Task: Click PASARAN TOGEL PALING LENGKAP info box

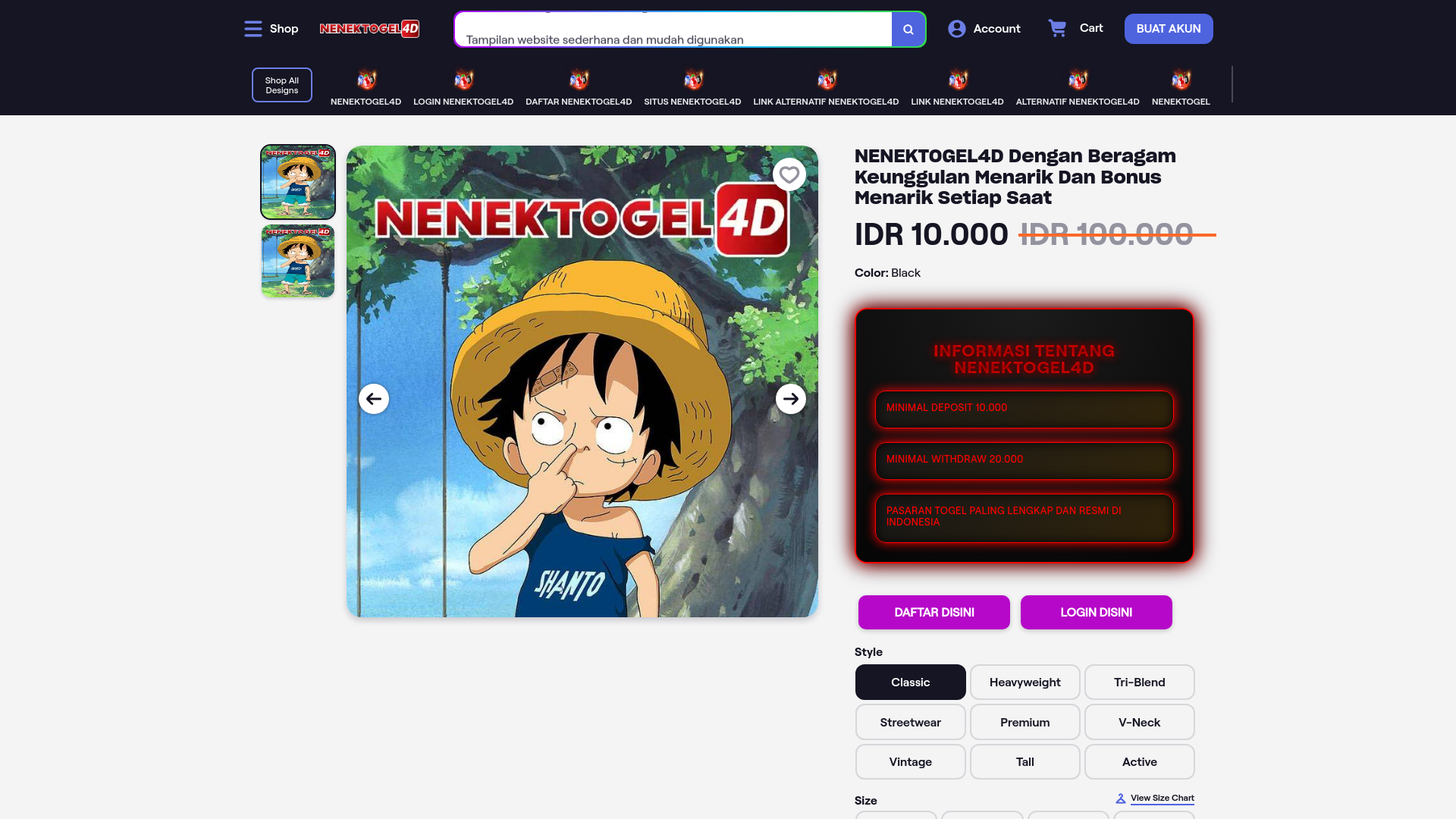Action: [x=1025, y=518]
